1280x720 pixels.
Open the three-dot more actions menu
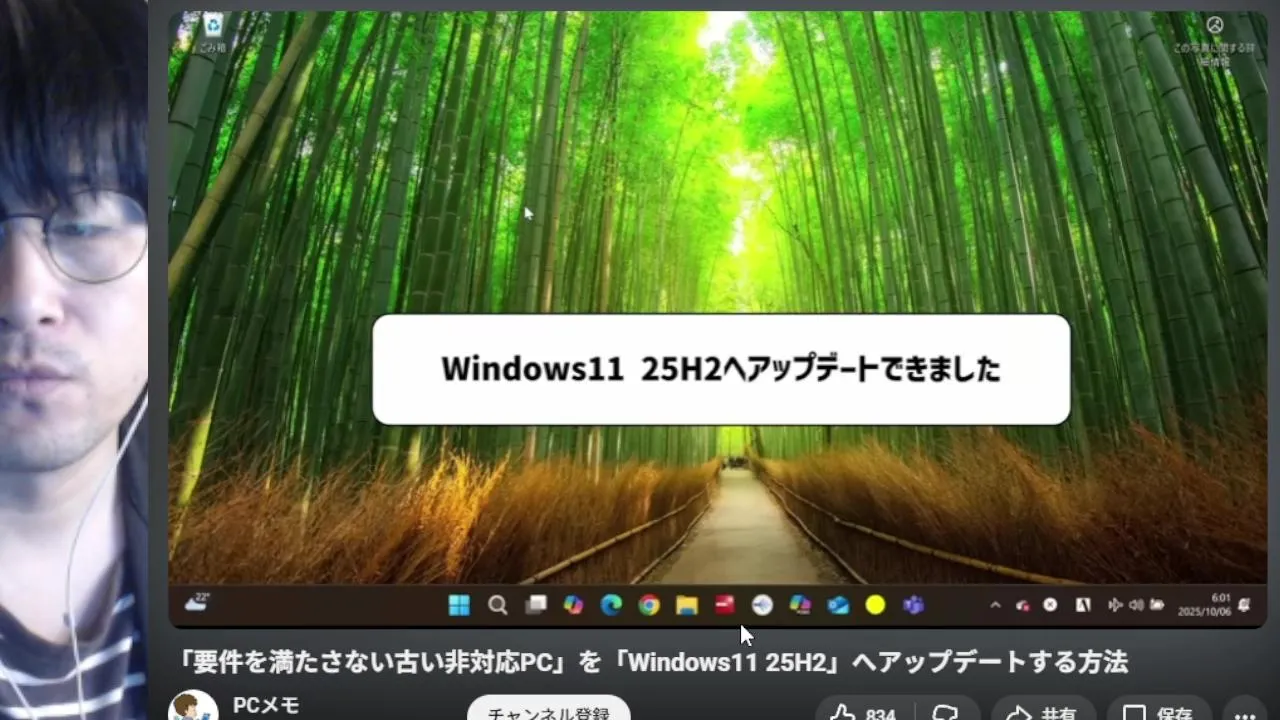click(x=1245, y=712)
